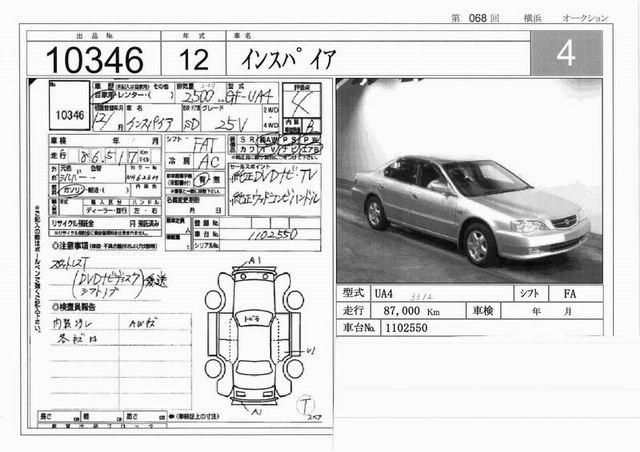
Task: Select the handwritten wood combi handle line
Action: pos(275,199)
